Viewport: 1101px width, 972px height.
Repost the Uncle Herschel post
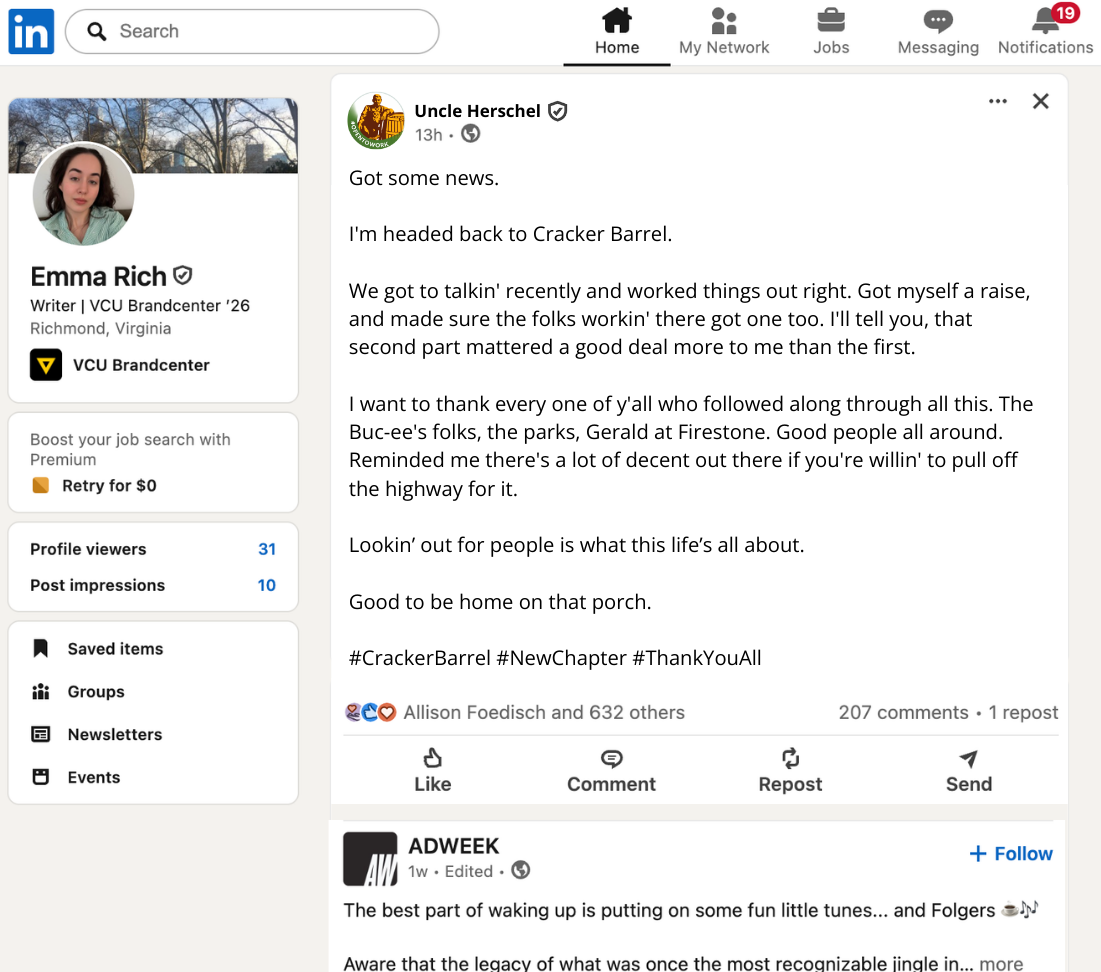[790, 770]
